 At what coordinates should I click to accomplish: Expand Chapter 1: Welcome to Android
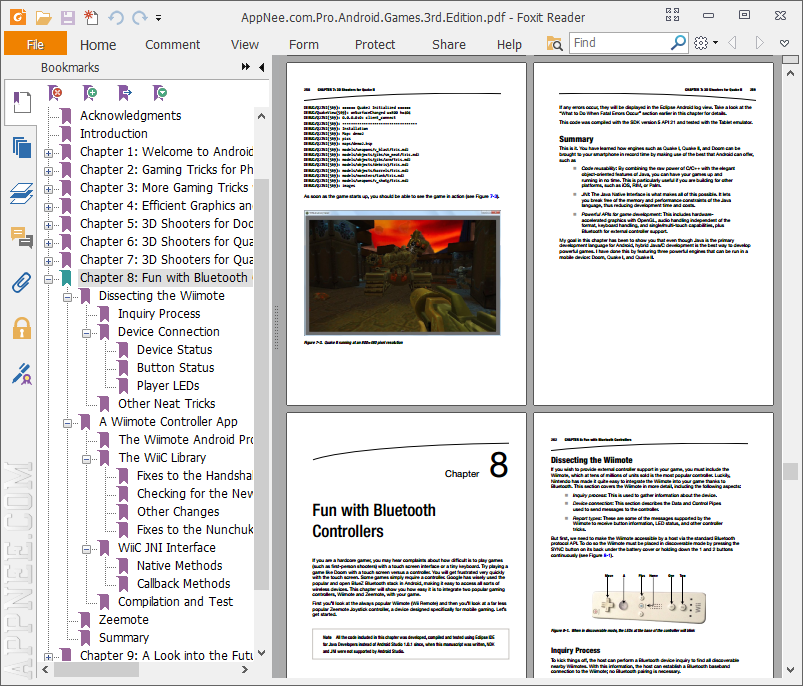point(48,153)
